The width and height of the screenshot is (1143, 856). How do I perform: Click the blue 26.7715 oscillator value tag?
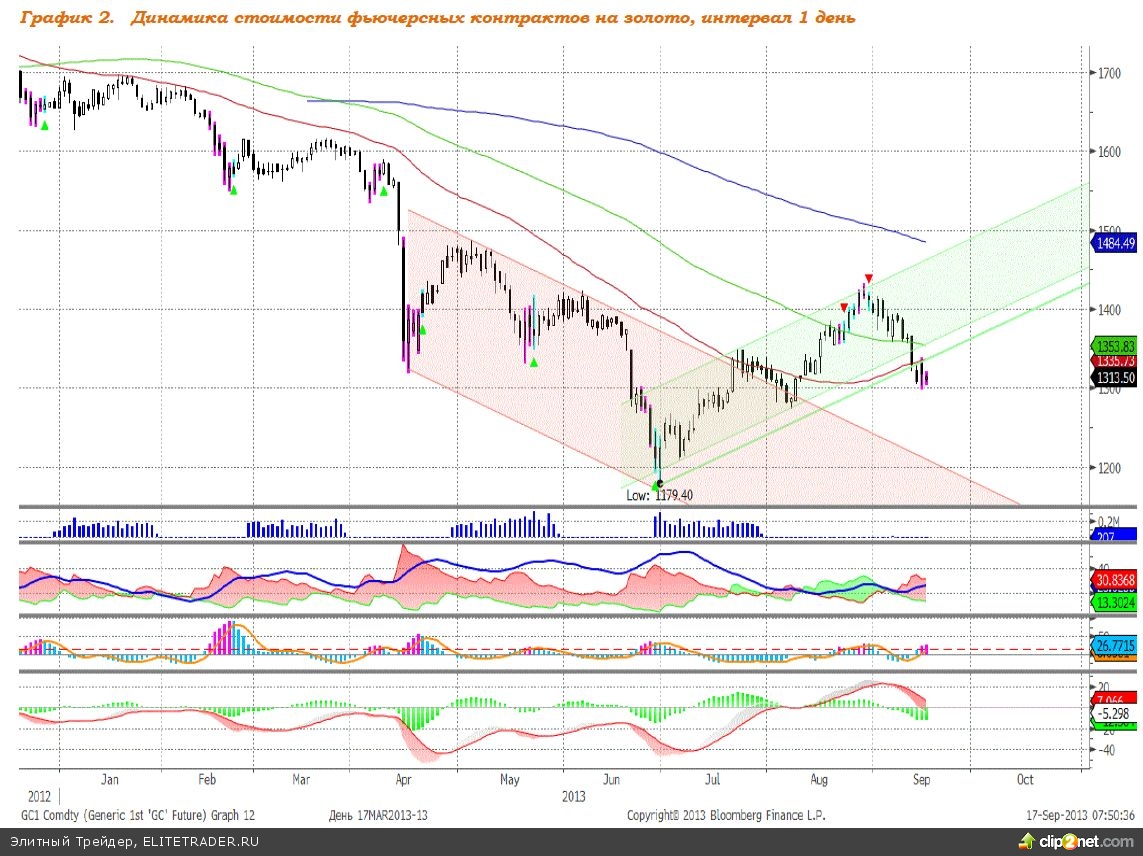click(1114, 647)
